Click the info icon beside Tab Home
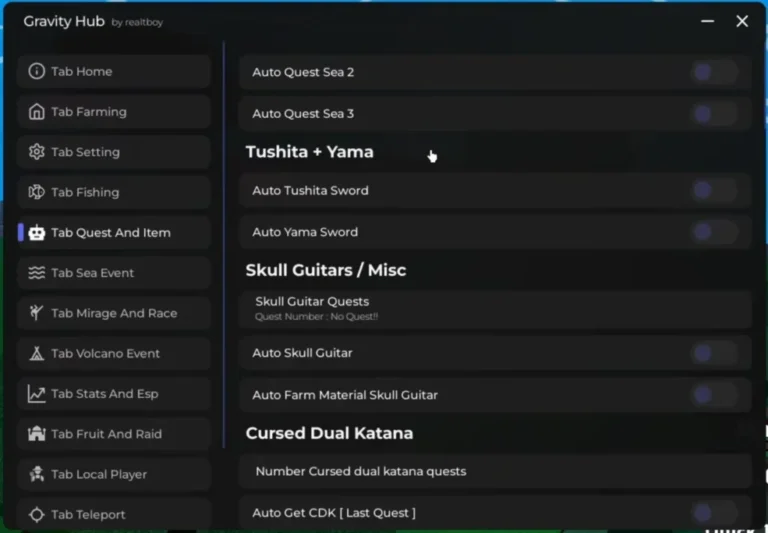768x533 pixels. (36, 71)
